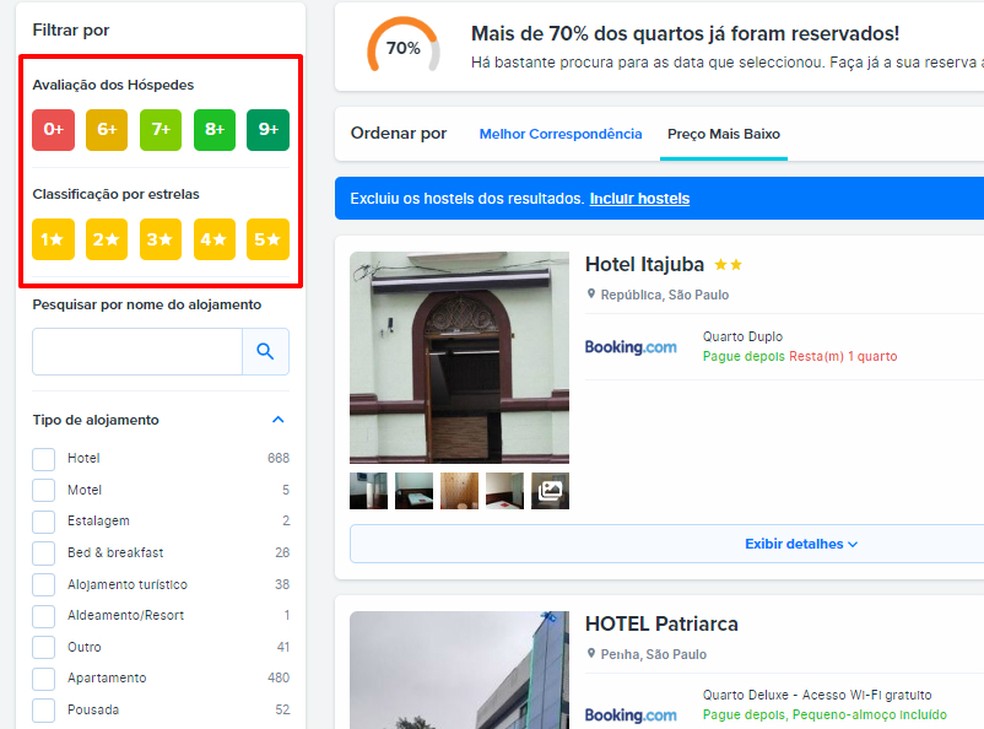This screenshot has width=984, height=729.
Task: Click the location pin next to República, São Paulo
Action: [594, 294]
